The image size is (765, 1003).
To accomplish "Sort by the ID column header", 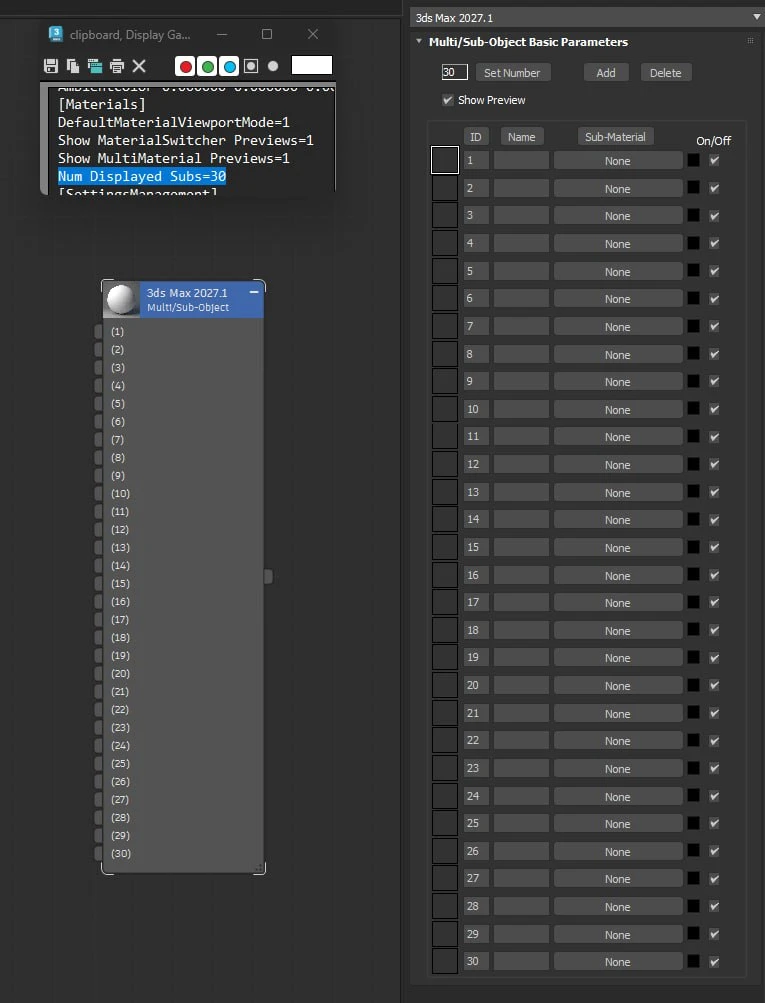I will point(476,136).
